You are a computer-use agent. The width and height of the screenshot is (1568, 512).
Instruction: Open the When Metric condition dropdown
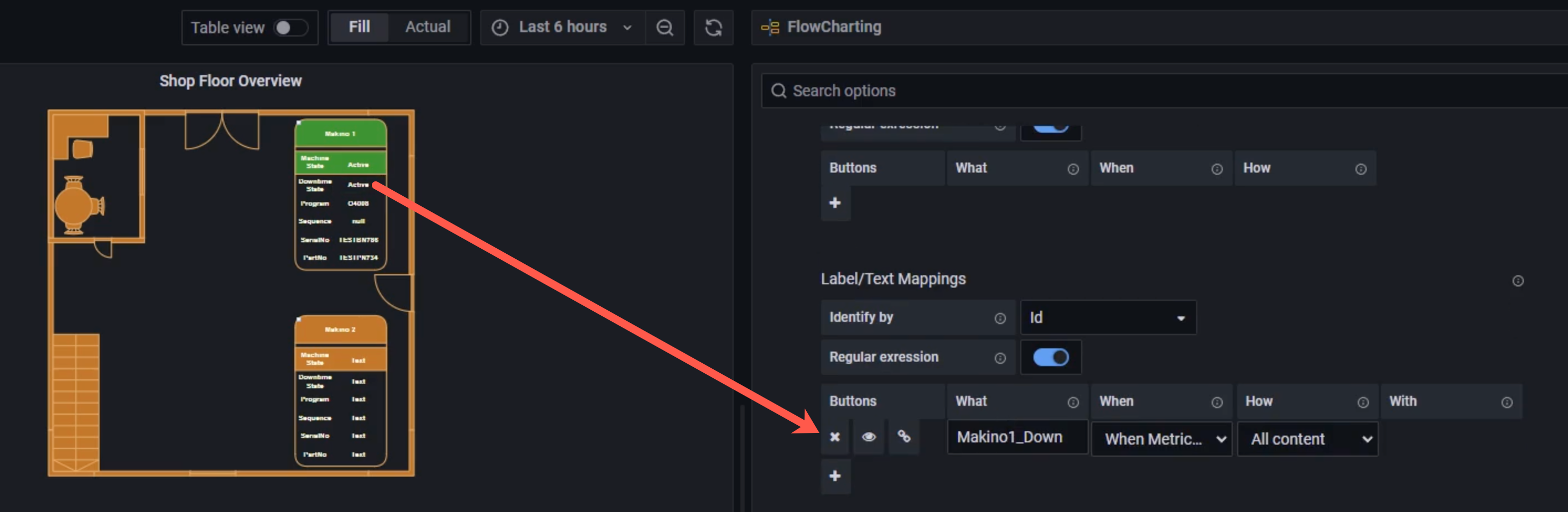click(x=1161, y=438)
